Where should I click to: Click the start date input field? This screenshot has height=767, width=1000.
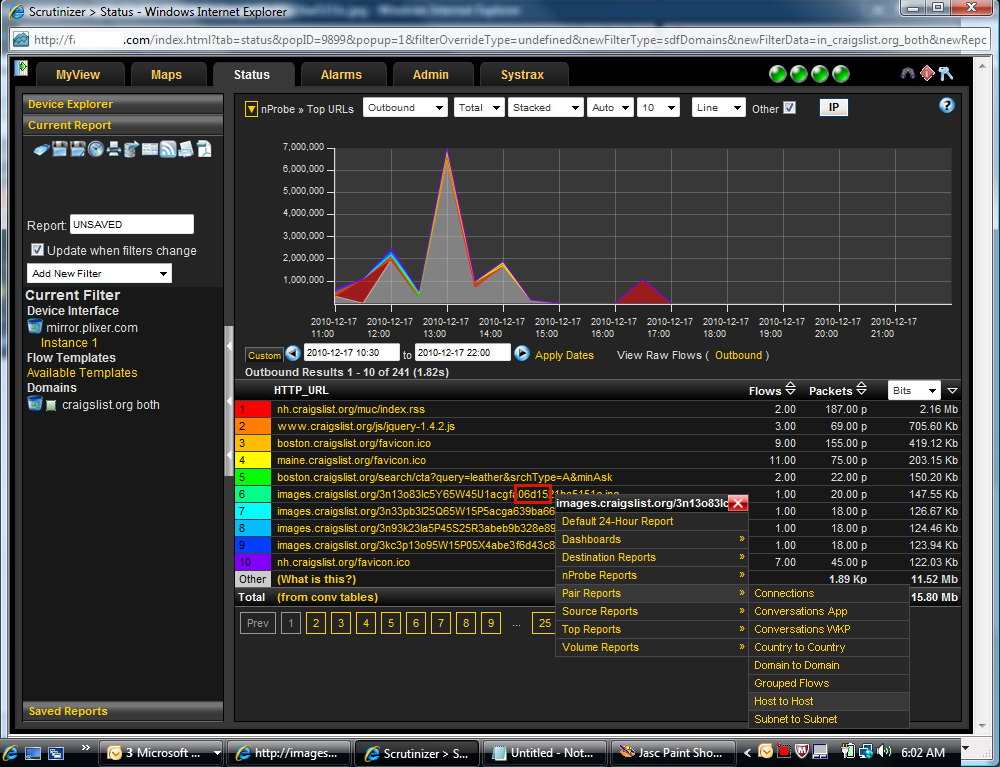click(x=352, y=353)
